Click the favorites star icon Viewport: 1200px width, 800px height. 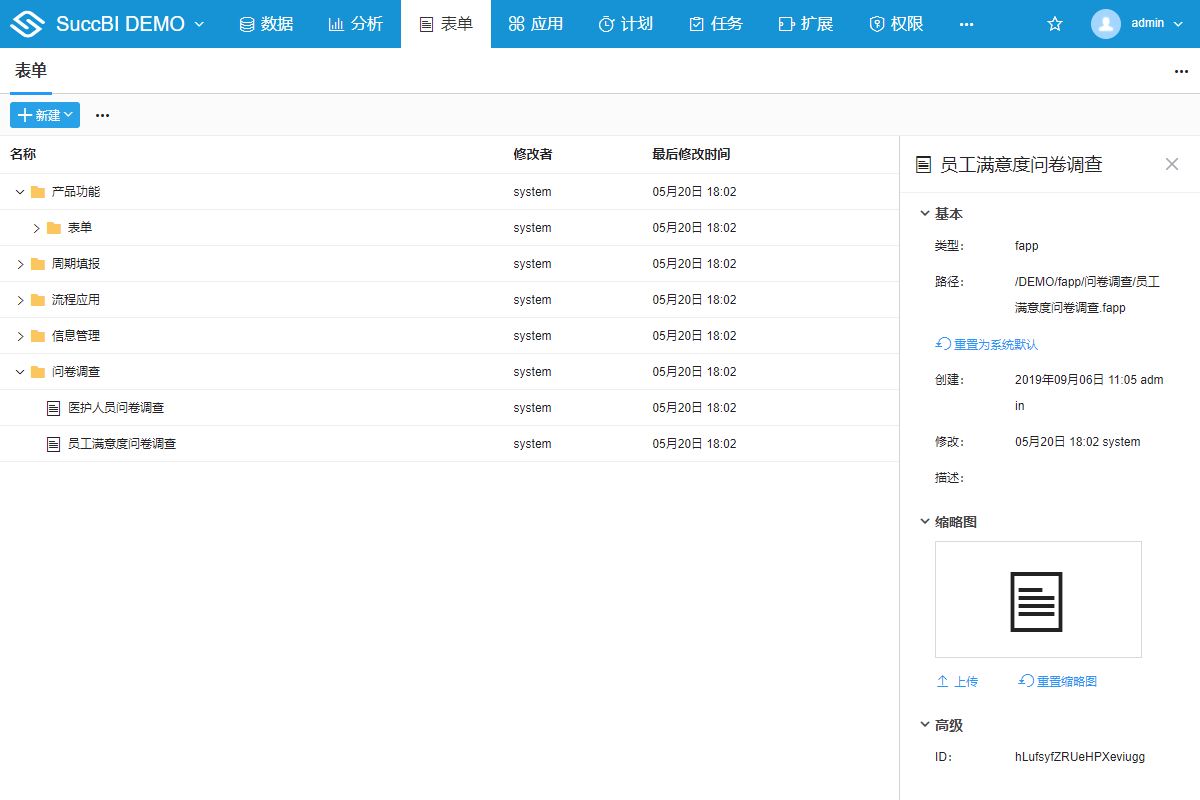point(1054,24)
